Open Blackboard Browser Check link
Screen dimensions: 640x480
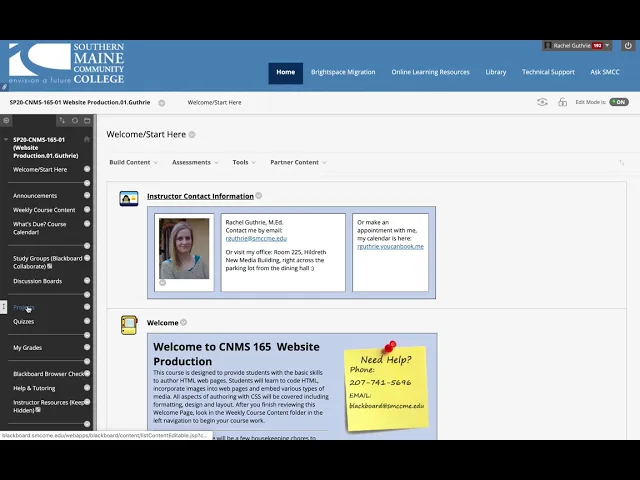tap(48, 374)
